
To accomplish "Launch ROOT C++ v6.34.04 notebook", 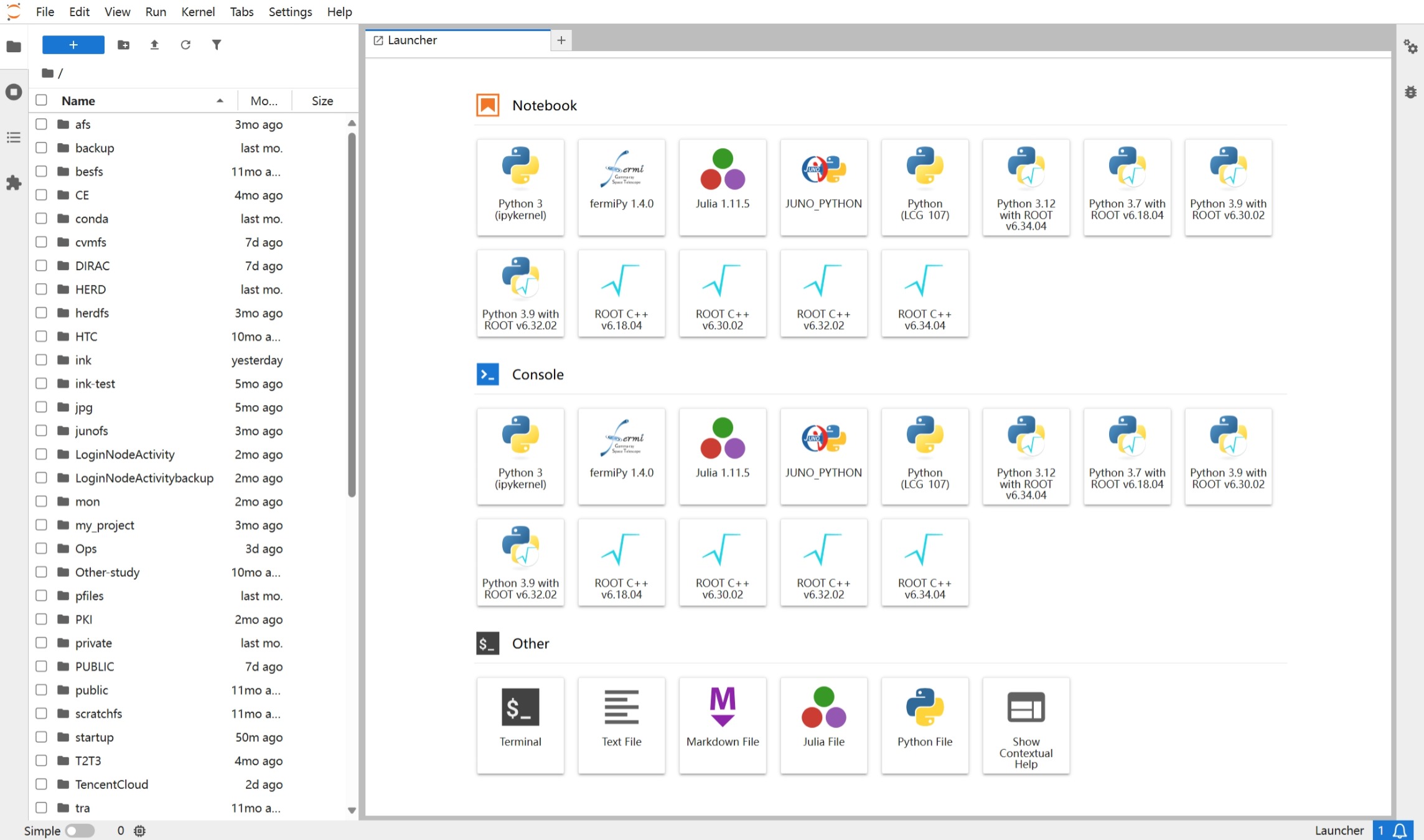I will click(925, 294).
